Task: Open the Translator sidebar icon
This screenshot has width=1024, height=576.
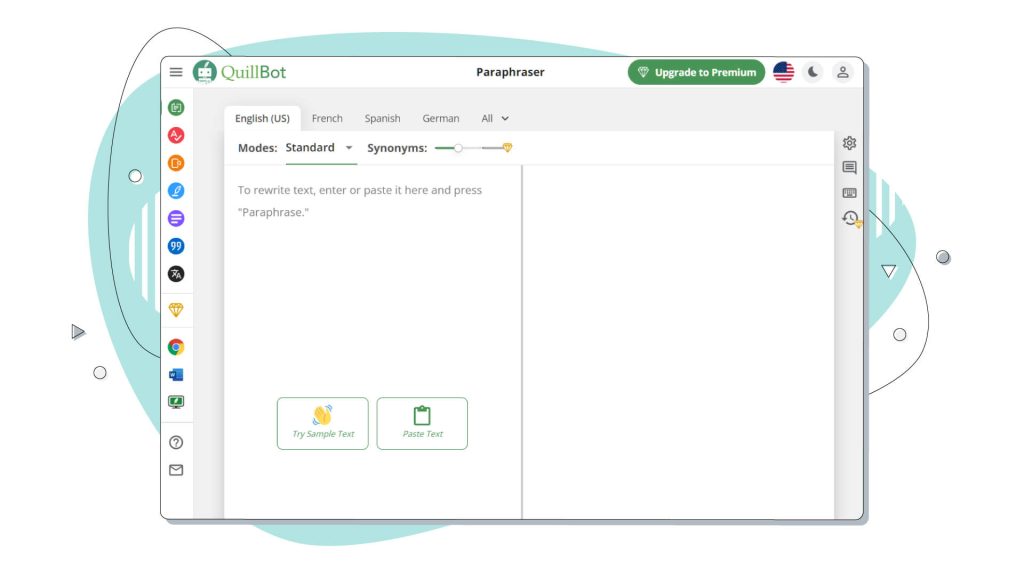Action: coord(176,274)
